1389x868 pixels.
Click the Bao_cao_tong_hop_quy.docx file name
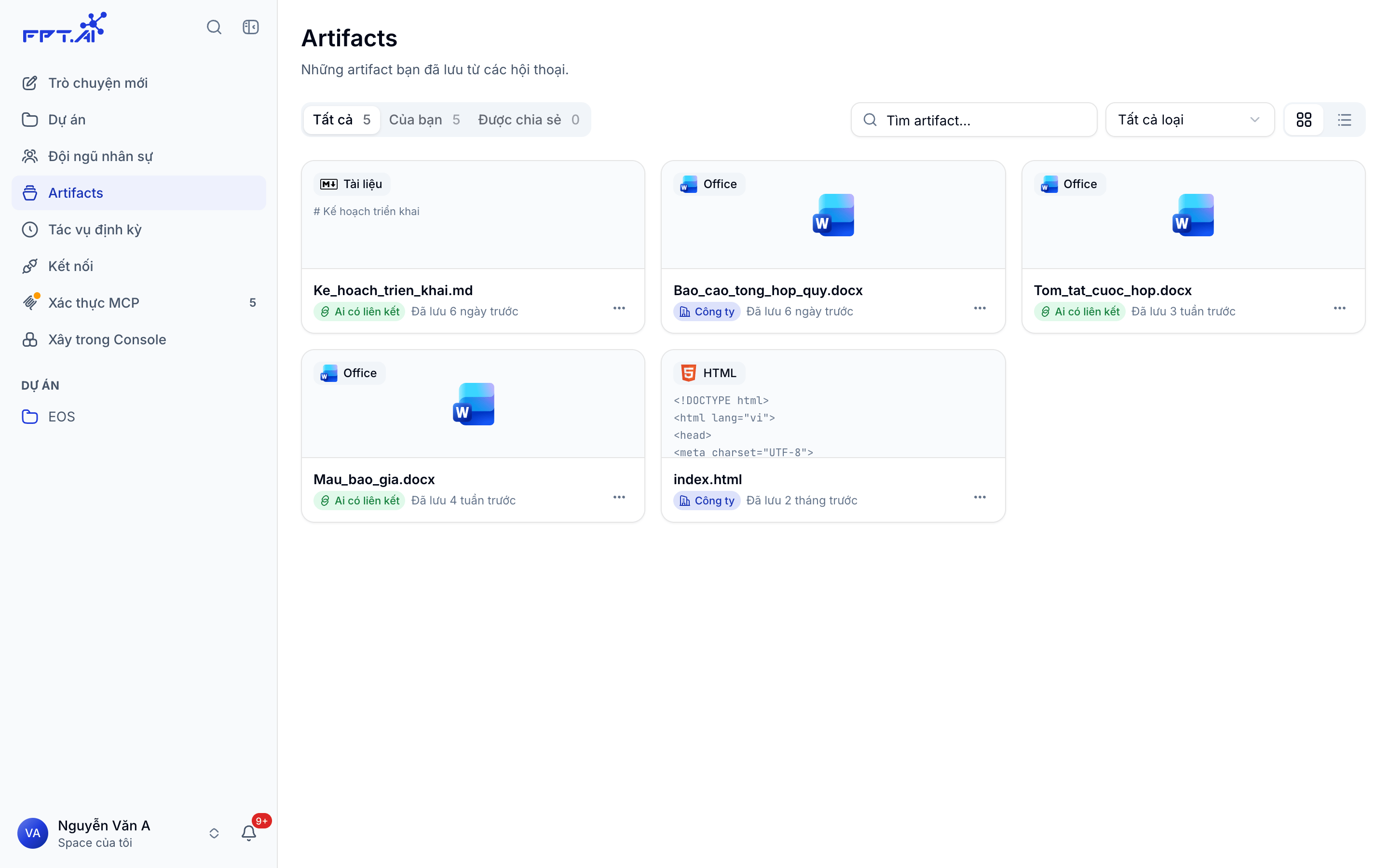tap(767, 290)
